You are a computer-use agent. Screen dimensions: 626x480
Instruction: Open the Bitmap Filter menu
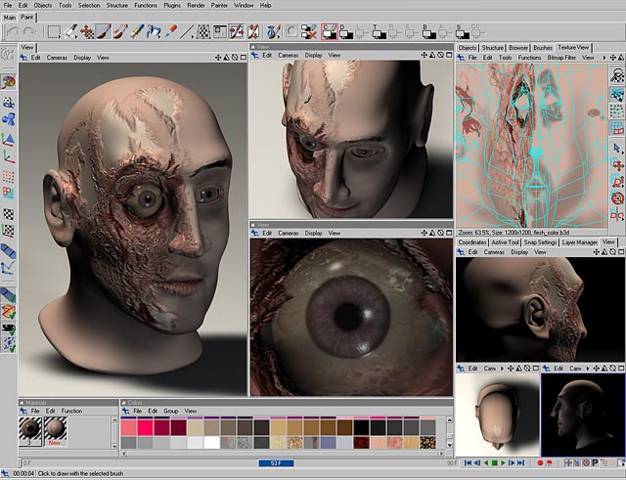coord(561,58)
